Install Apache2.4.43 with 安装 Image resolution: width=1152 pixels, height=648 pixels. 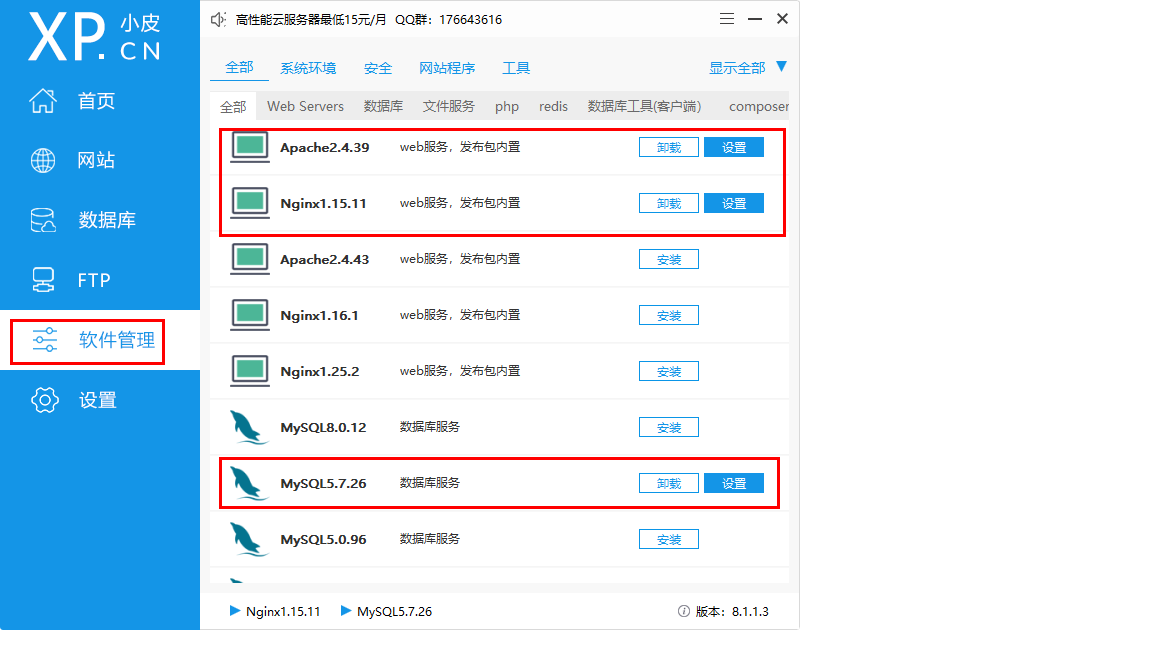(x=669, y=259)
